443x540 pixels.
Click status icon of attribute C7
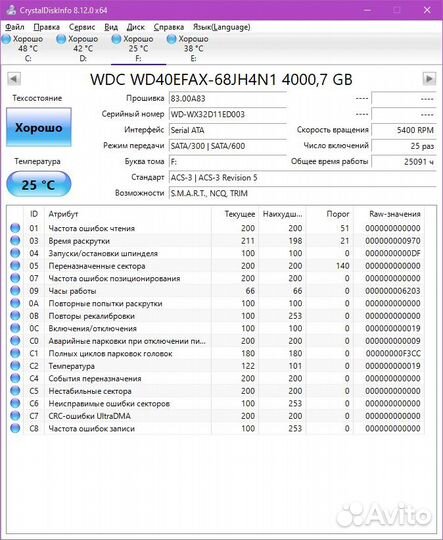click(x=15, y=416)
